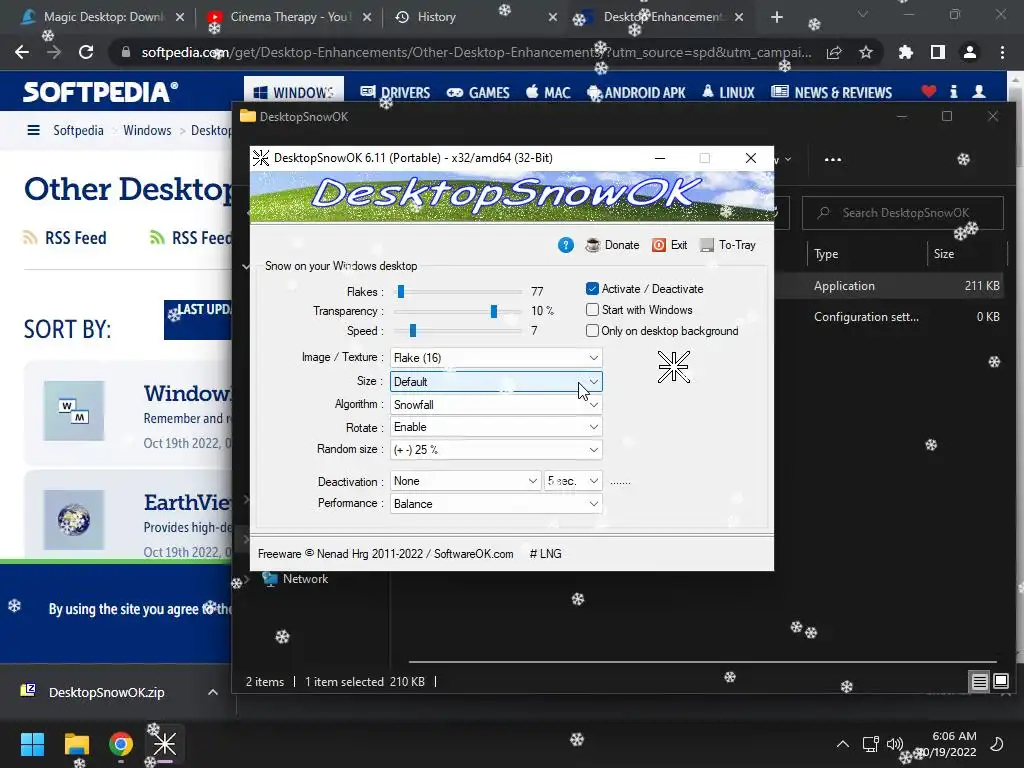Reload the Softpedia page
This screenshot has height=768, width=1024.
point(86,52)
